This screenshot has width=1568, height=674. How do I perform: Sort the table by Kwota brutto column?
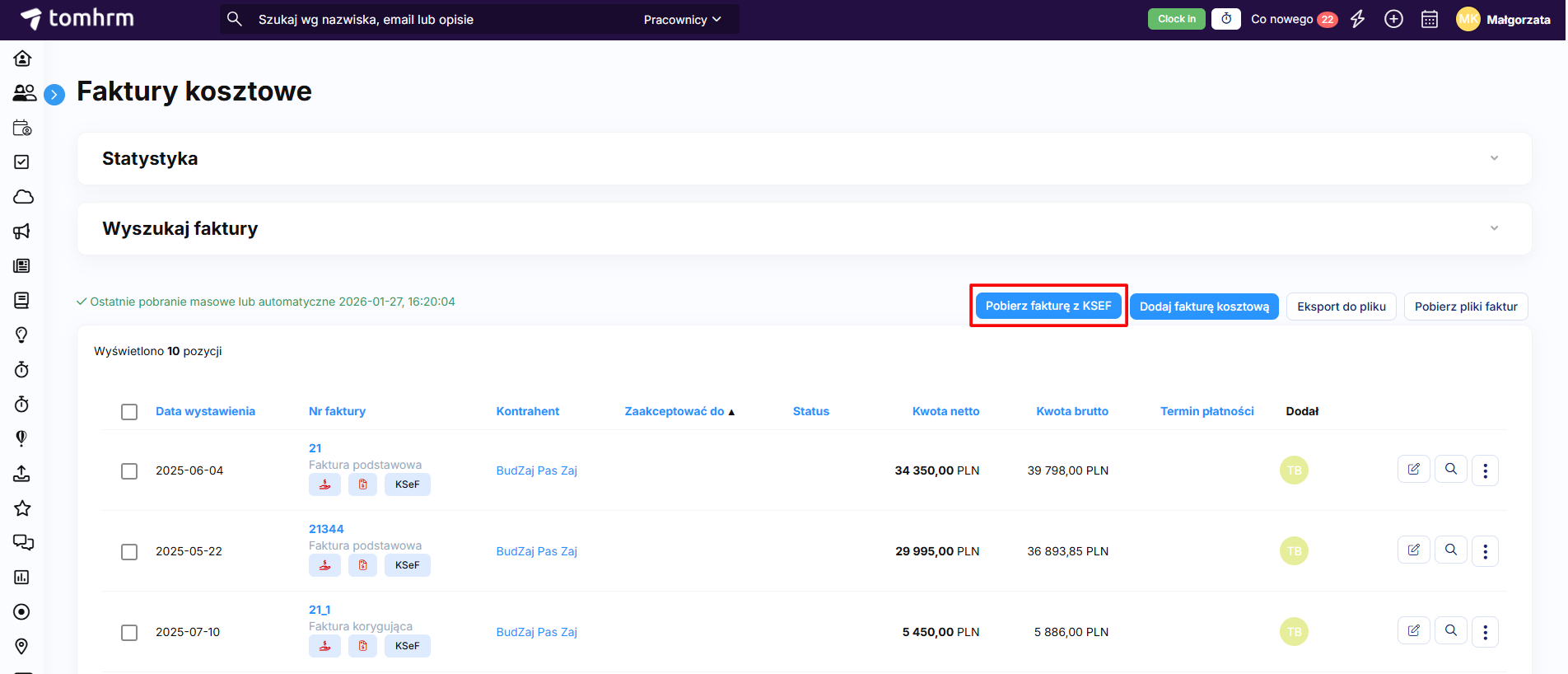[x=1071, y=411]
